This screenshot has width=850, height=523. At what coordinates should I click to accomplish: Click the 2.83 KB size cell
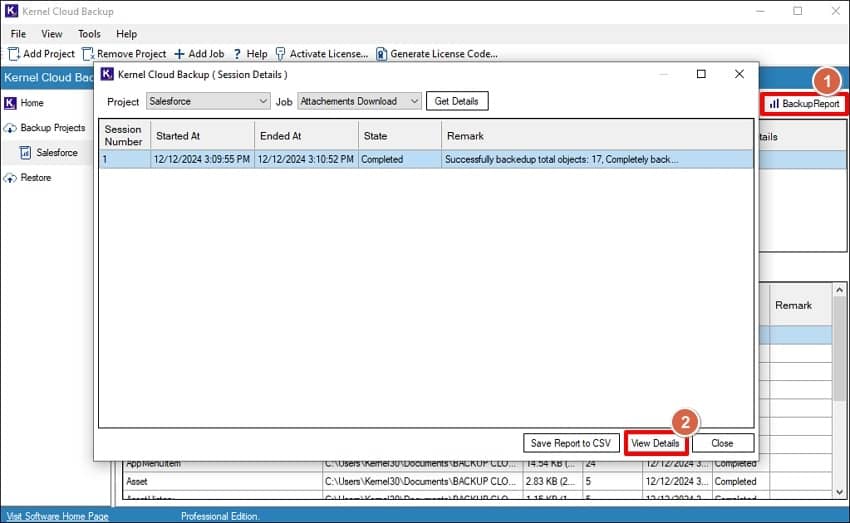click(x=552, y=481)
